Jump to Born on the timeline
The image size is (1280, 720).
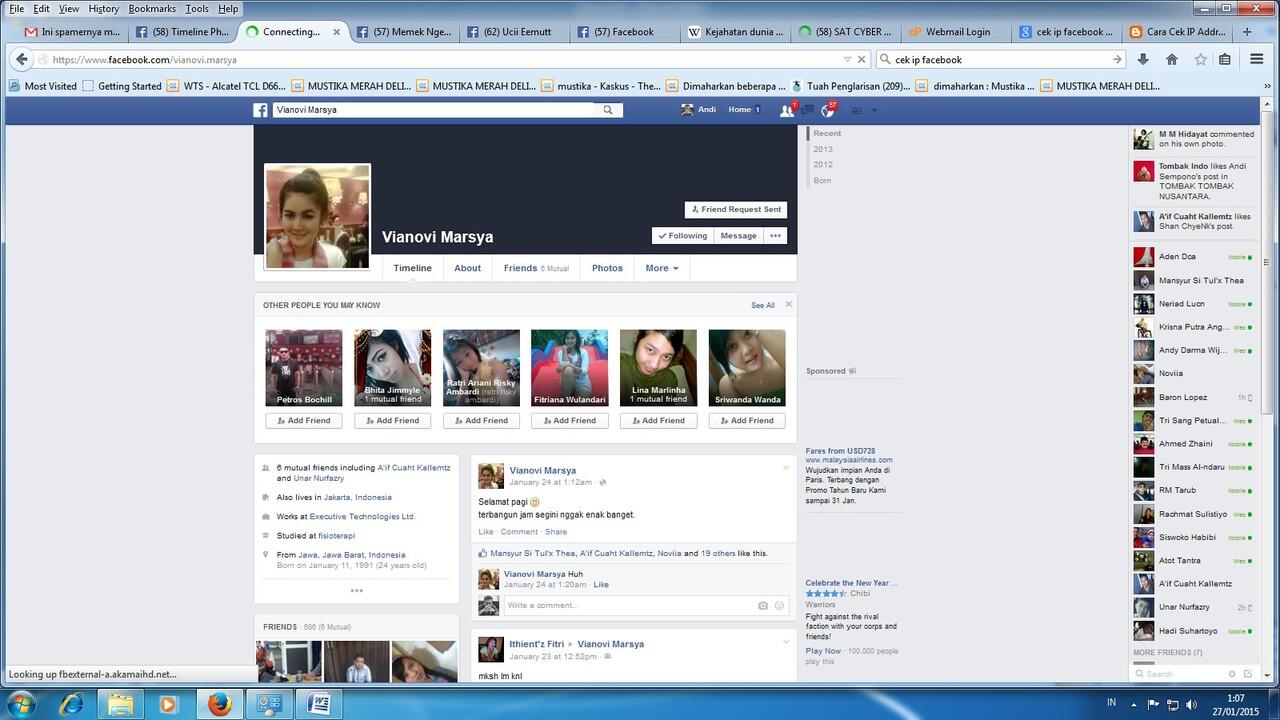822,180
